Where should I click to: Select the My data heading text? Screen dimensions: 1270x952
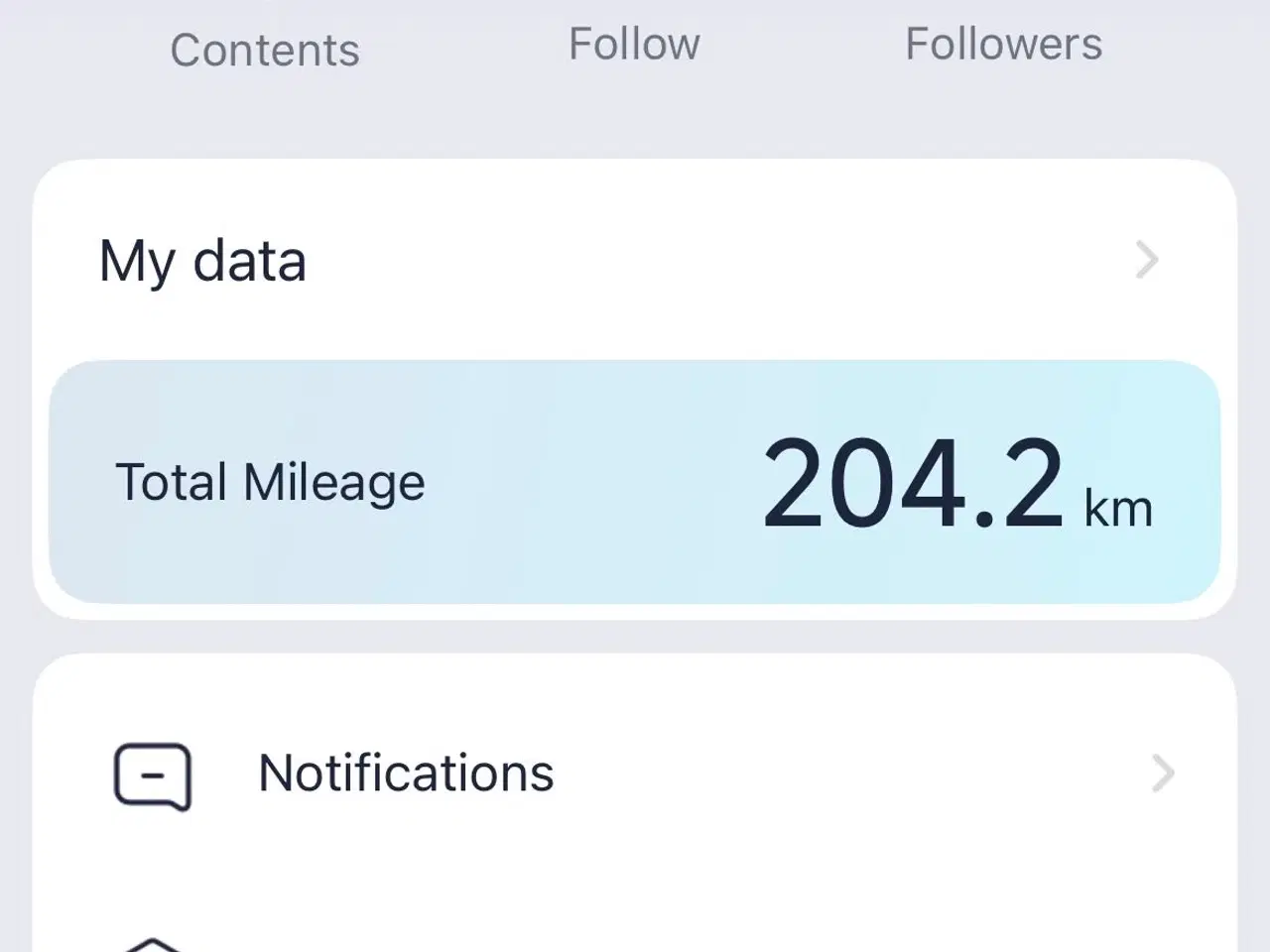pyautogui.click(x=202, y=262)
